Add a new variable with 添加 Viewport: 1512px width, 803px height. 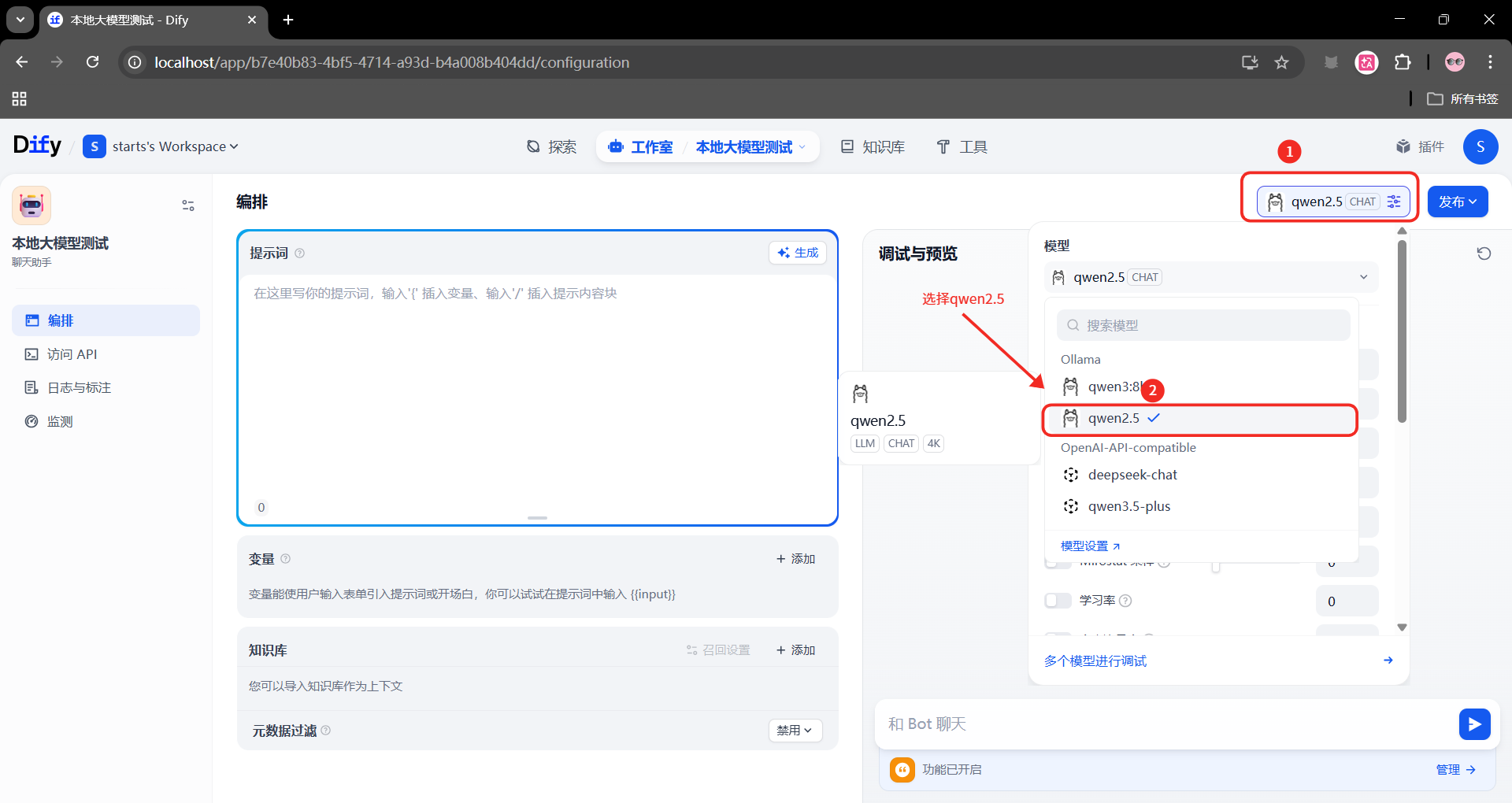point(795,559)
